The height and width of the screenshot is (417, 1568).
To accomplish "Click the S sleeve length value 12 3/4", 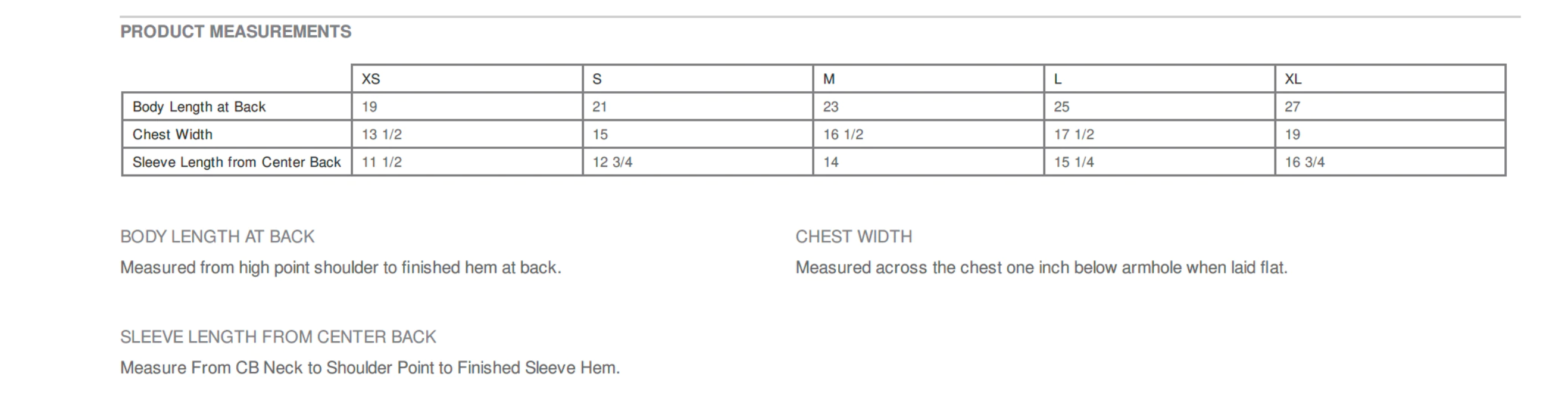I will [x=613, y=162].
